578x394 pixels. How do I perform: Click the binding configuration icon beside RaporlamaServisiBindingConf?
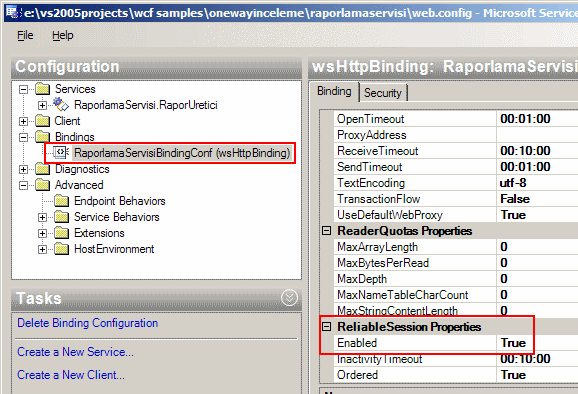(x=61, y=152)
